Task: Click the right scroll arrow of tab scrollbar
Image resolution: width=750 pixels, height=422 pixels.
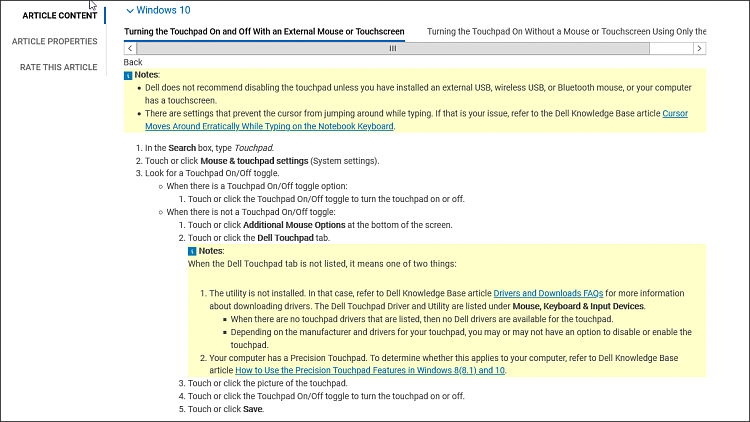Action: pyautogui.click(x=699, y=48)
